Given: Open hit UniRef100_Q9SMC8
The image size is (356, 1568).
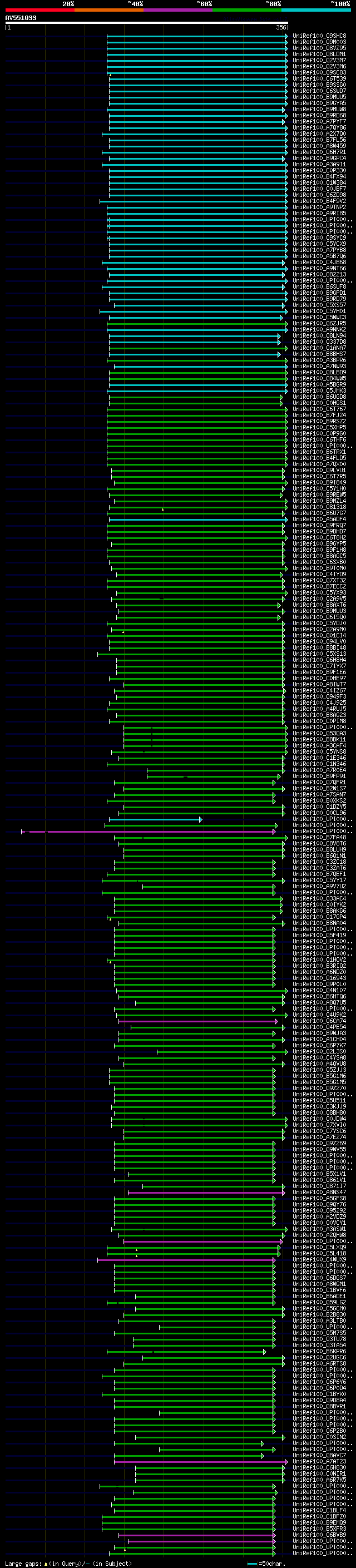Looking at the screenshot, I should pyautogui.click(x=319, y=36).
